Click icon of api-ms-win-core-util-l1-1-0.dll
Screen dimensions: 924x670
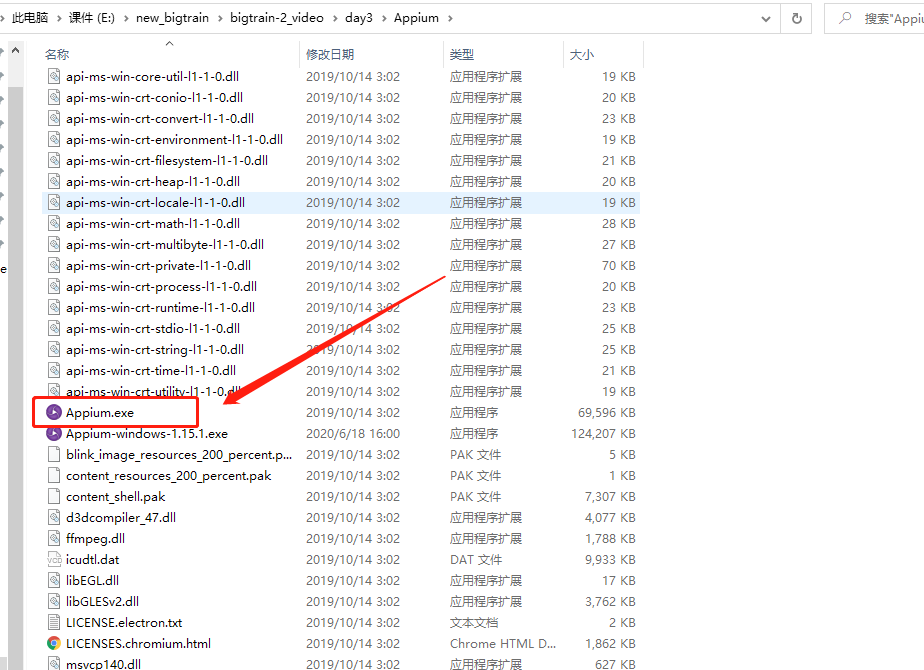click(54, 77)
